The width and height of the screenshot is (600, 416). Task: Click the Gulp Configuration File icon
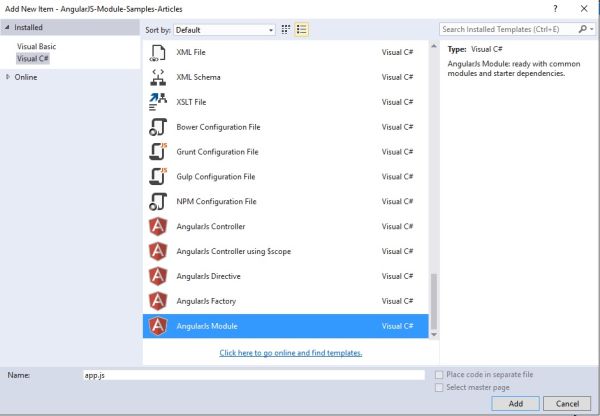[158, 176]
